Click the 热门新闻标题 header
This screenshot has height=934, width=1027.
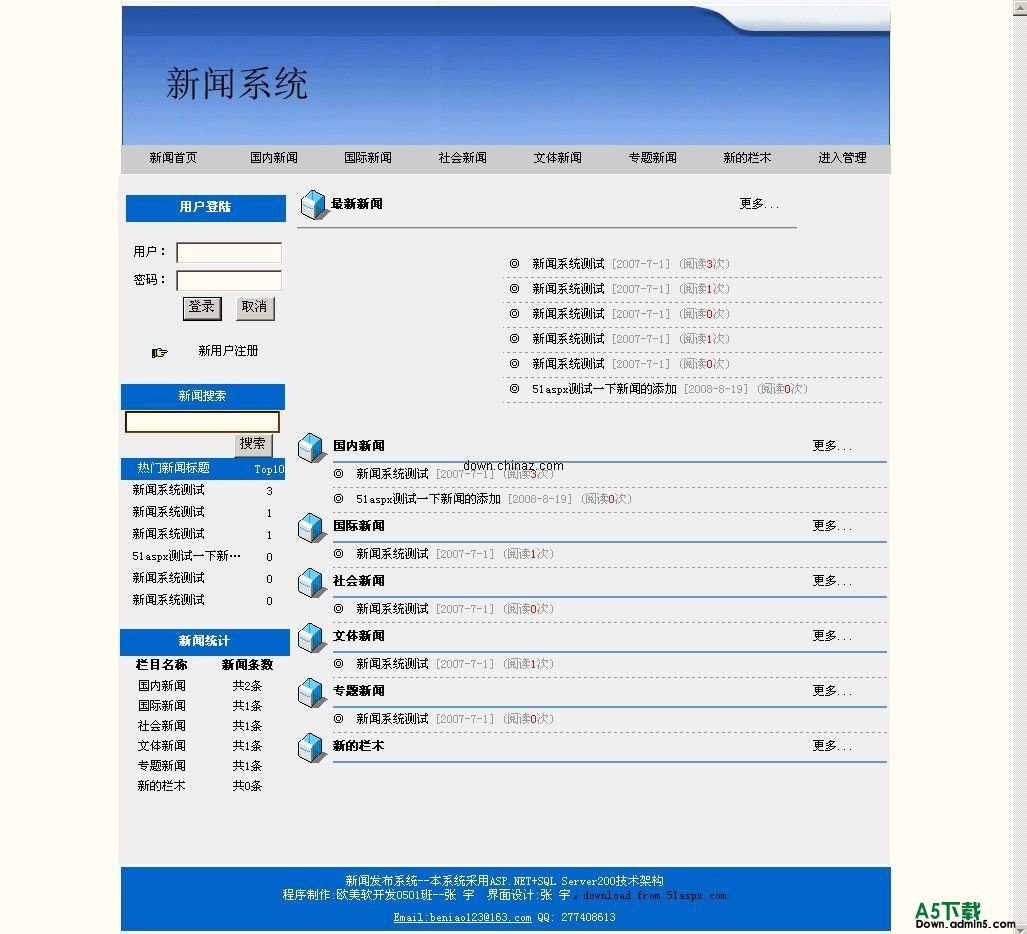click(174, 468)
